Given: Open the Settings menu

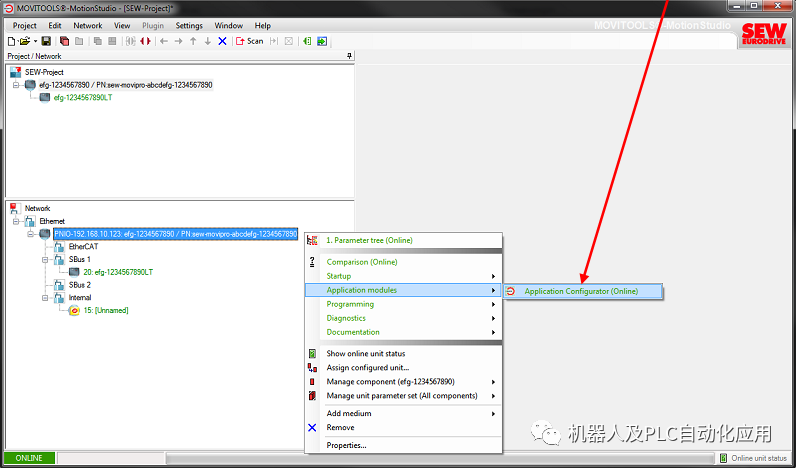Looking at the screenshot, I should [x=189, y=25].
